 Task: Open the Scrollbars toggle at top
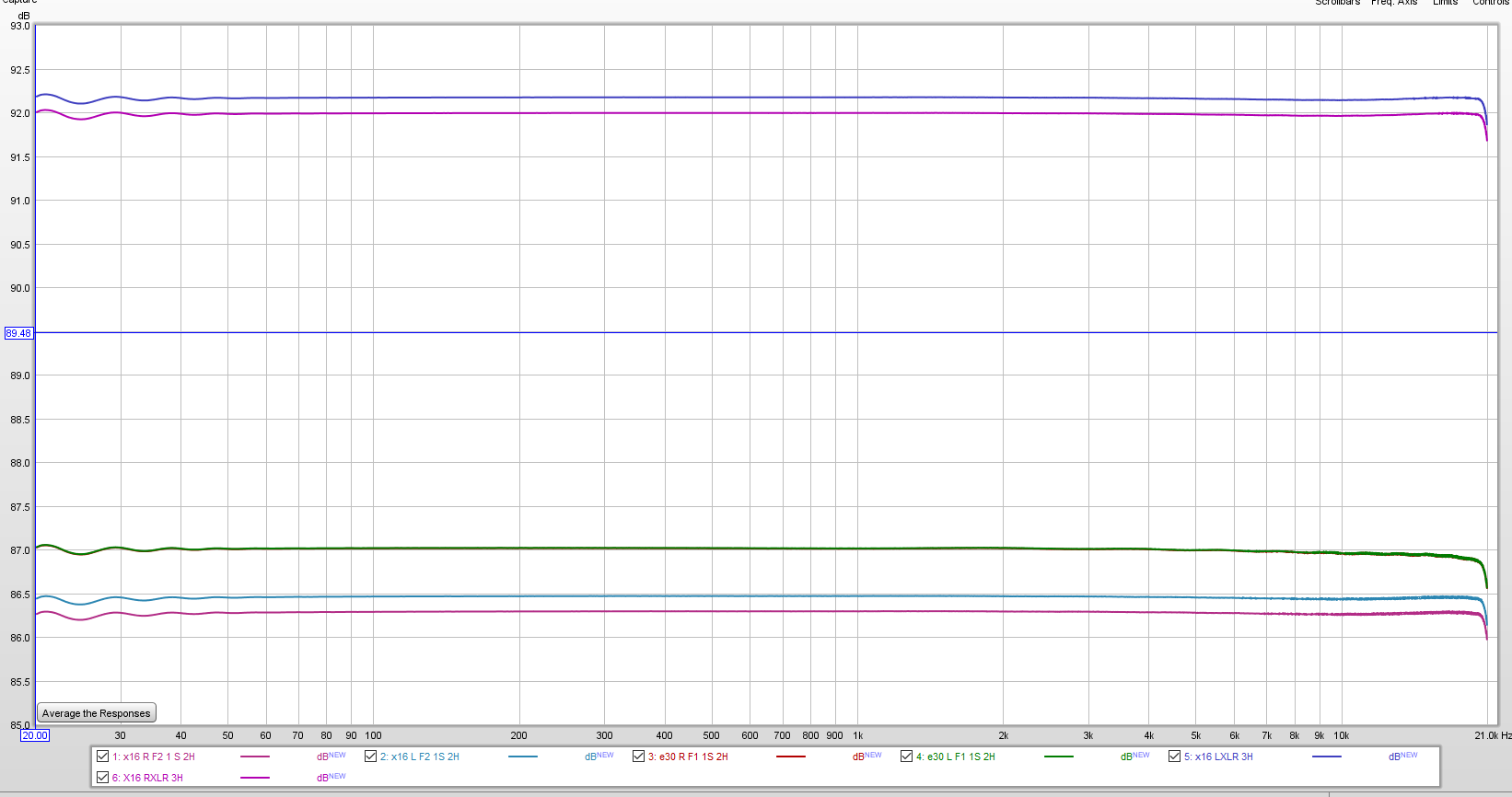point(1338,3)
